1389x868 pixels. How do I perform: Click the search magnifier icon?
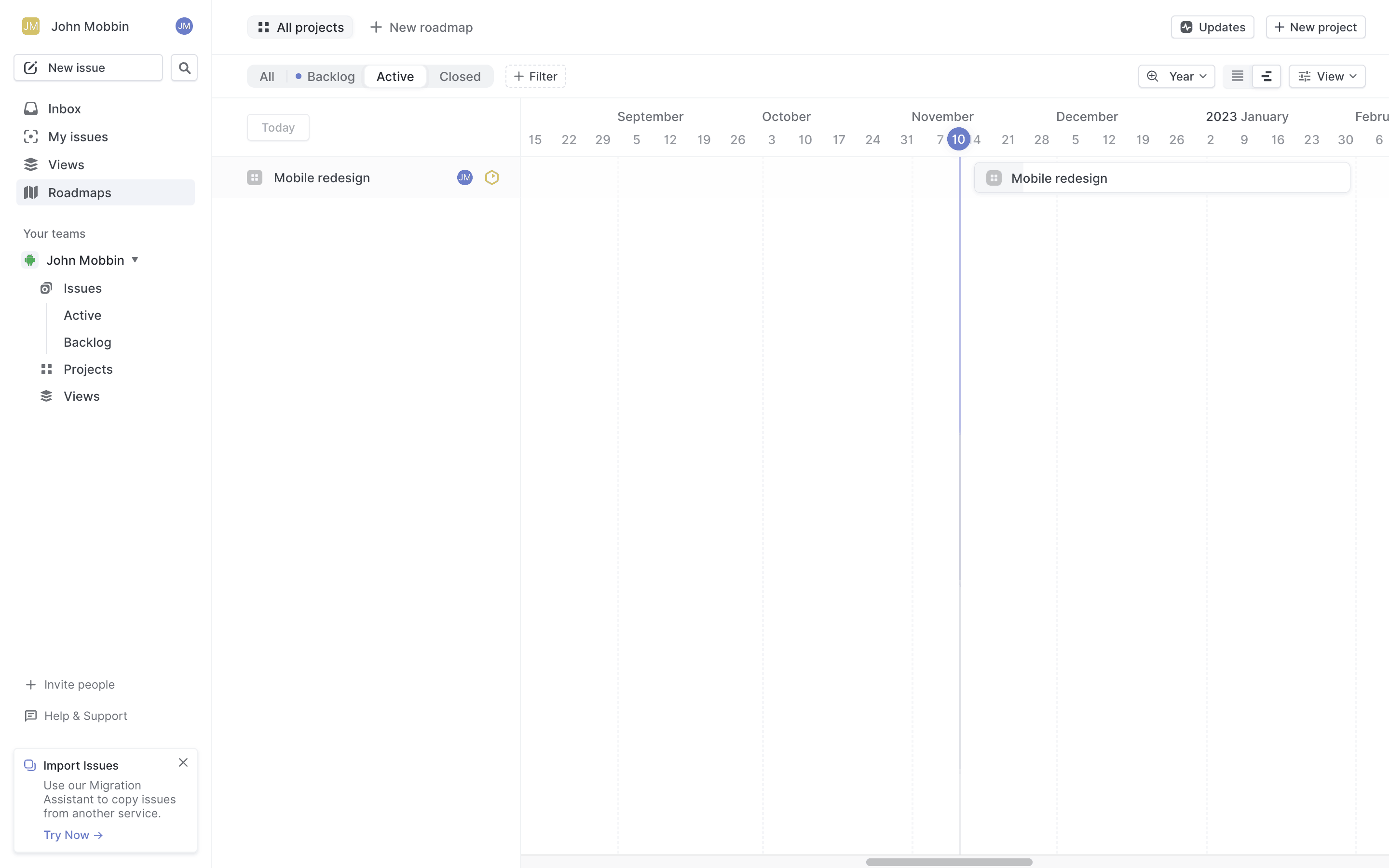(x=184, y=68)
